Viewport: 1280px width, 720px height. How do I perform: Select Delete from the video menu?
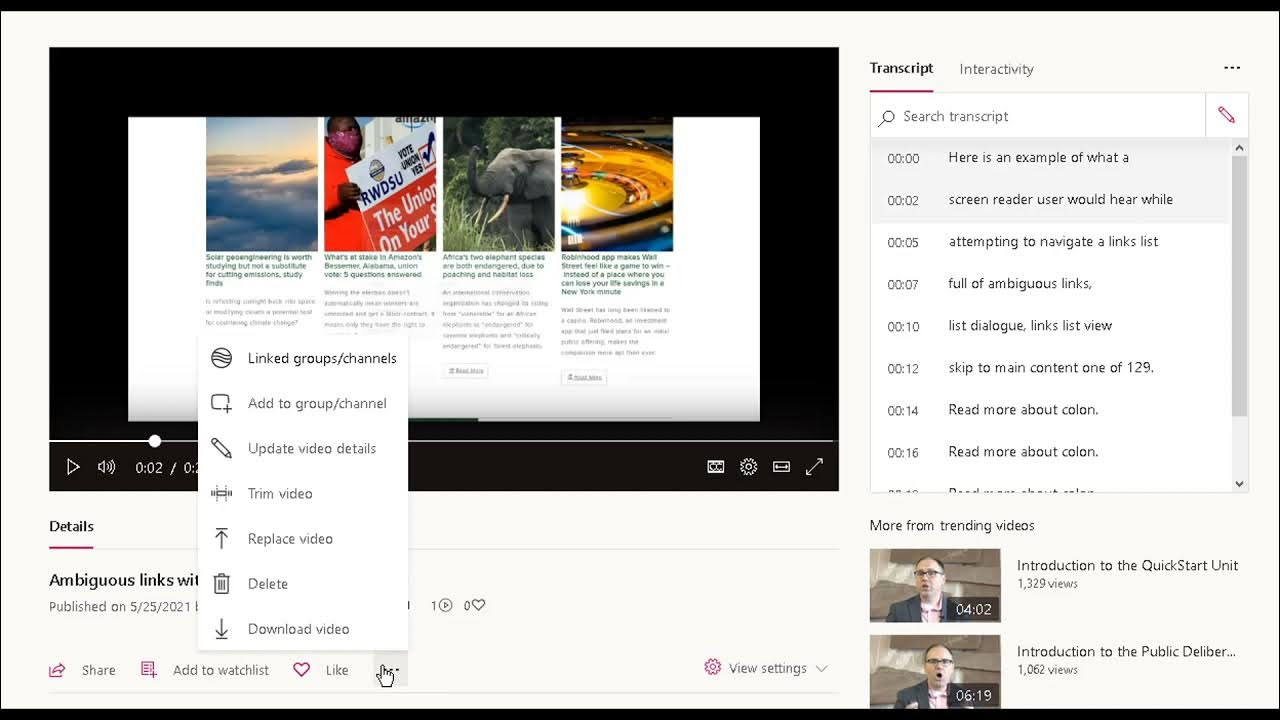coord(269,584)
